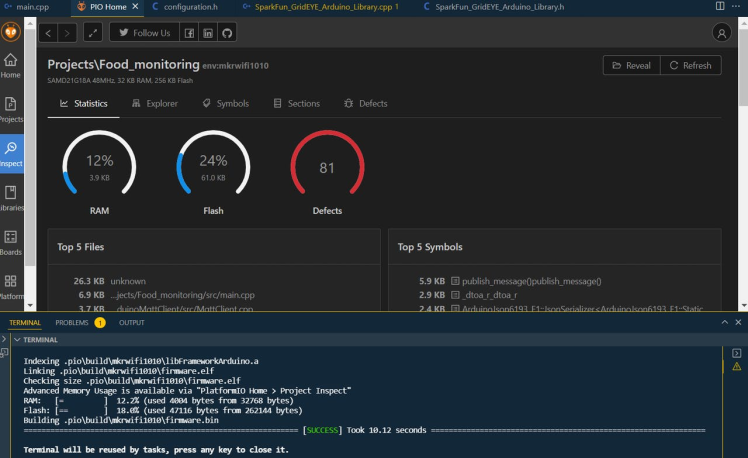The width and height of the screenshot is (748, 458).
Task: Click the red Defects gauge showing 81
Action: (x=326, y=168)
